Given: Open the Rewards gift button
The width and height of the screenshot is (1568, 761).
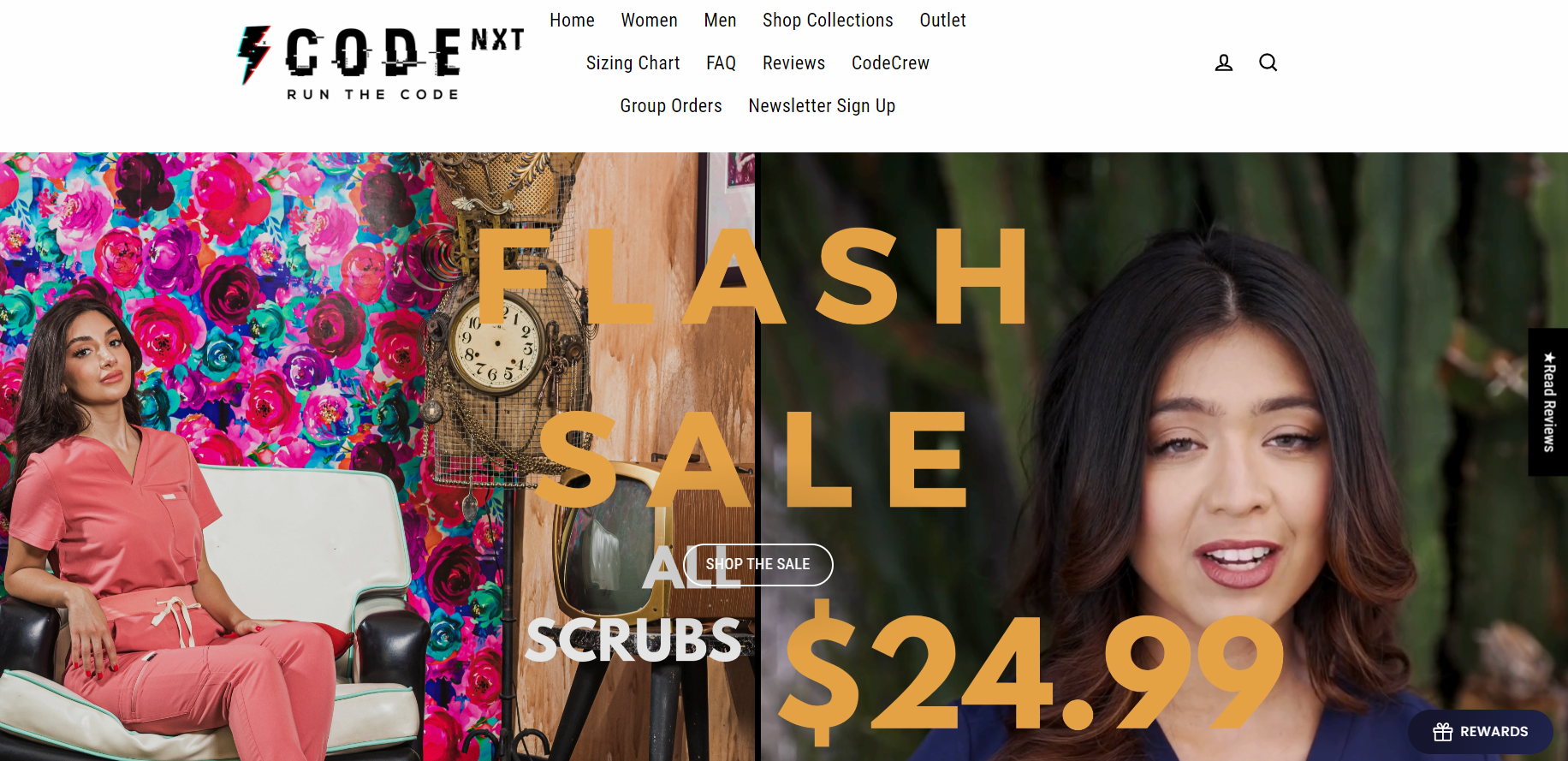Looking at the screenshot, I should [1481, 732].
